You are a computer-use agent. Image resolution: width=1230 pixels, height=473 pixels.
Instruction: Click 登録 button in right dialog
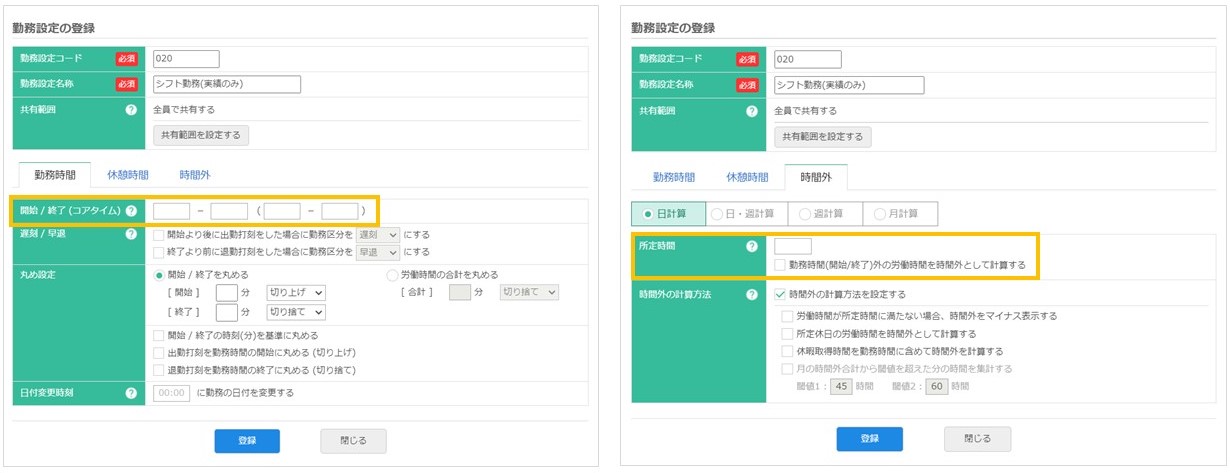click(x=869, y=439)
